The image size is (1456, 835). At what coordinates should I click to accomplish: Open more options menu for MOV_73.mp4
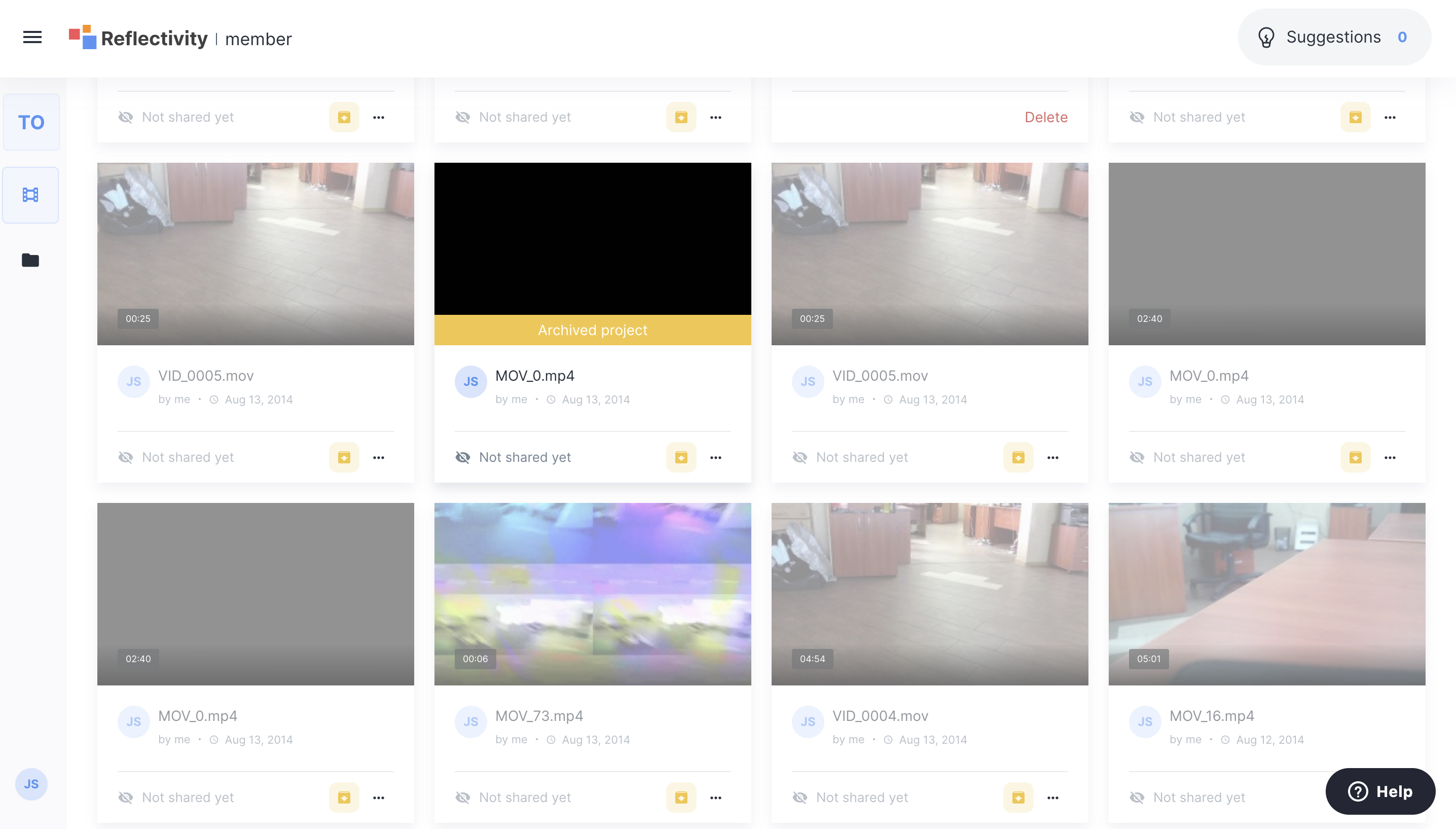pos(715,797)
